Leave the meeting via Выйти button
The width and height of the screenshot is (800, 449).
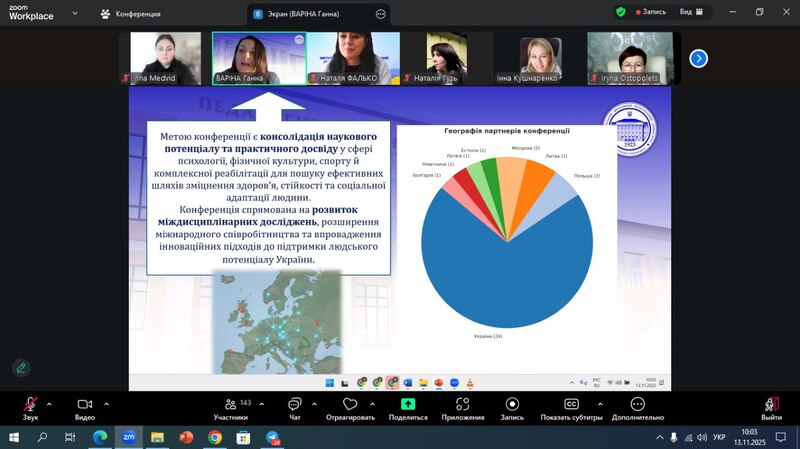point(771,406)
